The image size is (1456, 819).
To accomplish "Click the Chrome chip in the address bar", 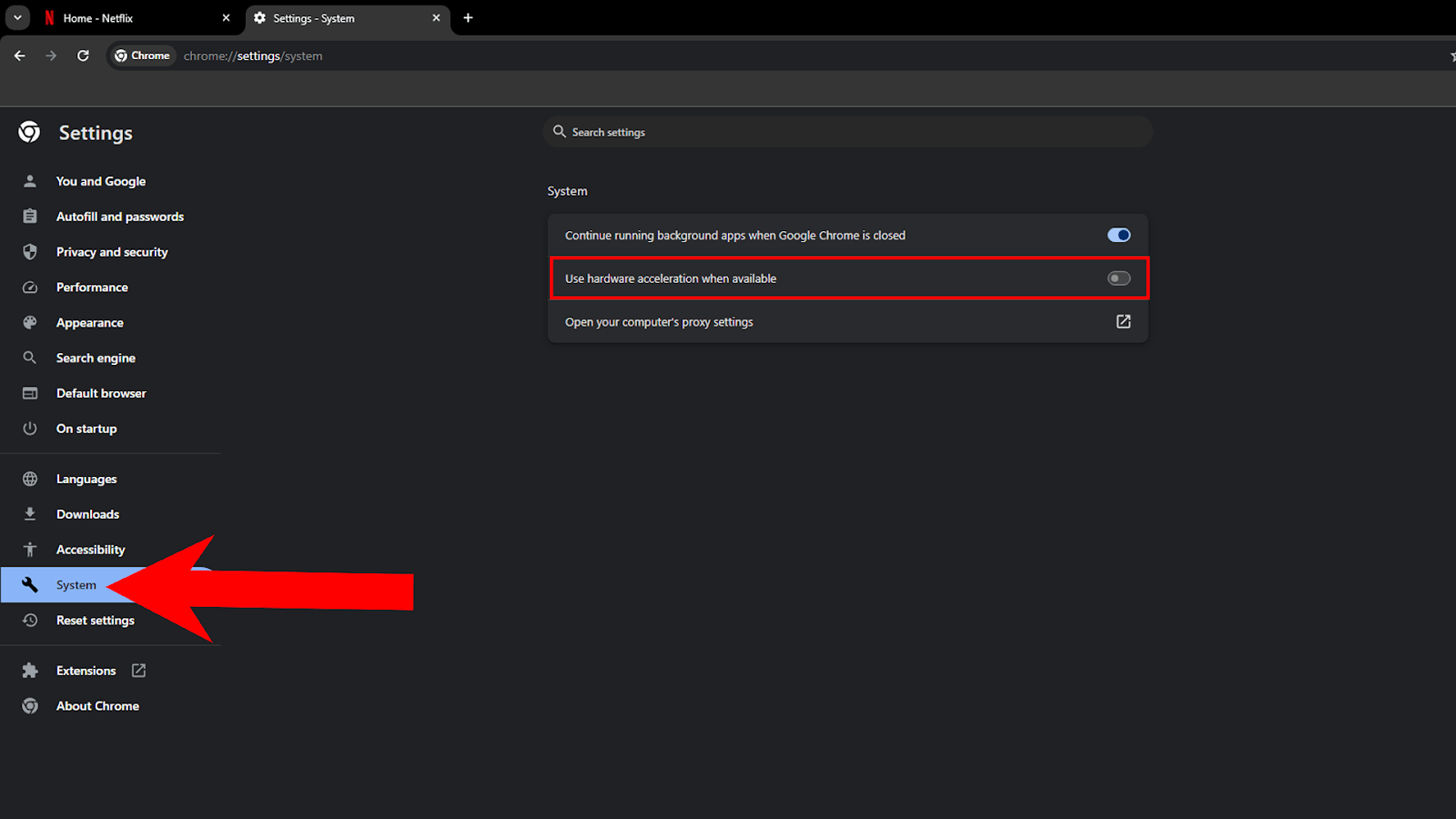I will (x=142, y=56).
